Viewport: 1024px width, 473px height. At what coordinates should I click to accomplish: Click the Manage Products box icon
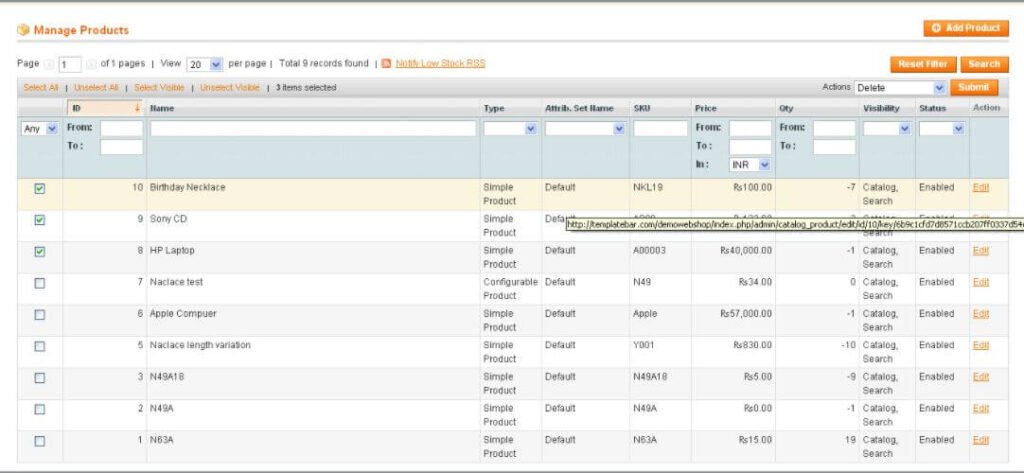24,30
